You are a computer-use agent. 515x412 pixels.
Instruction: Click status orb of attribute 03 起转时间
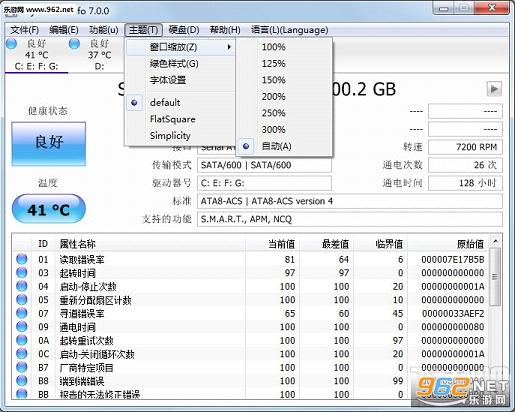22,273
